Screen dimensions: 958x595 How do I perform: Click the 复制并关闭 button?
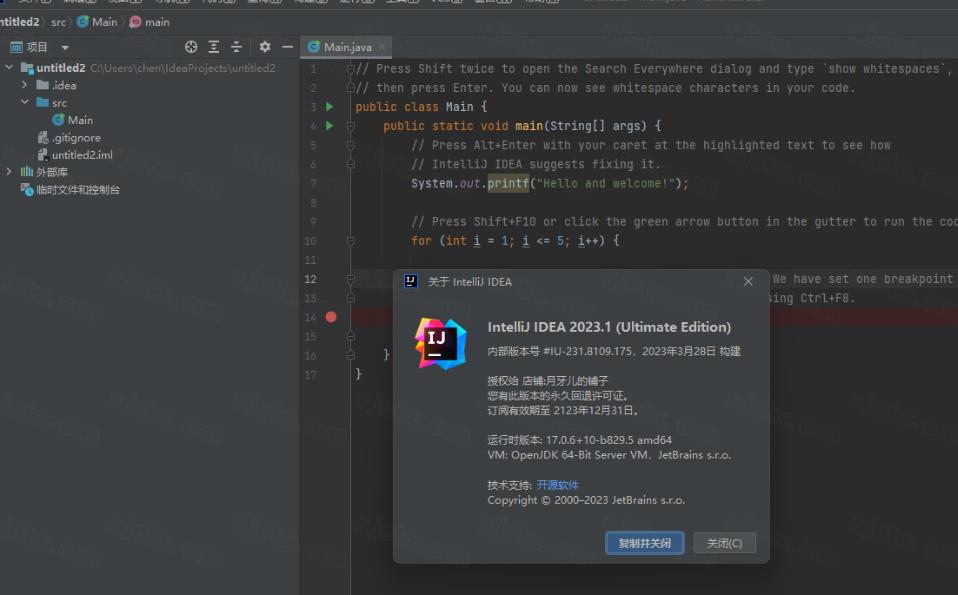[644, 543]
